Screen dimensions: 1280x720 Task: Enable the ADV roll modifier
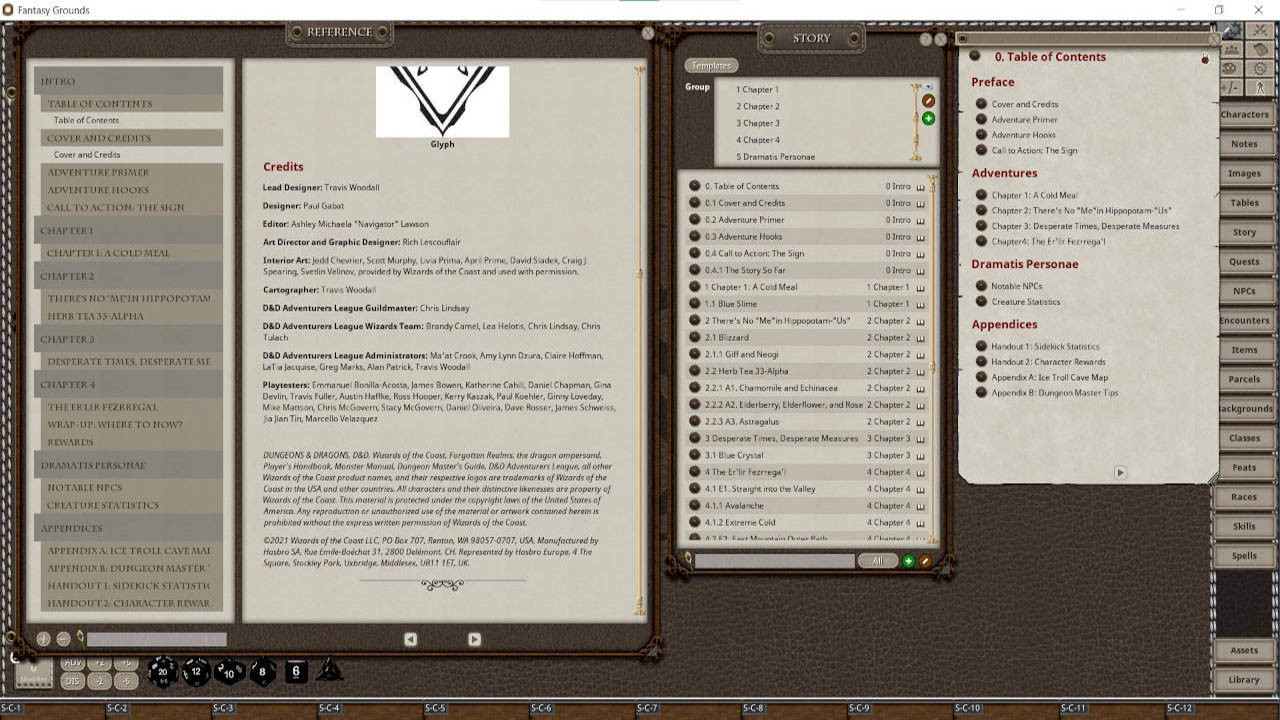tap(73, 662)
